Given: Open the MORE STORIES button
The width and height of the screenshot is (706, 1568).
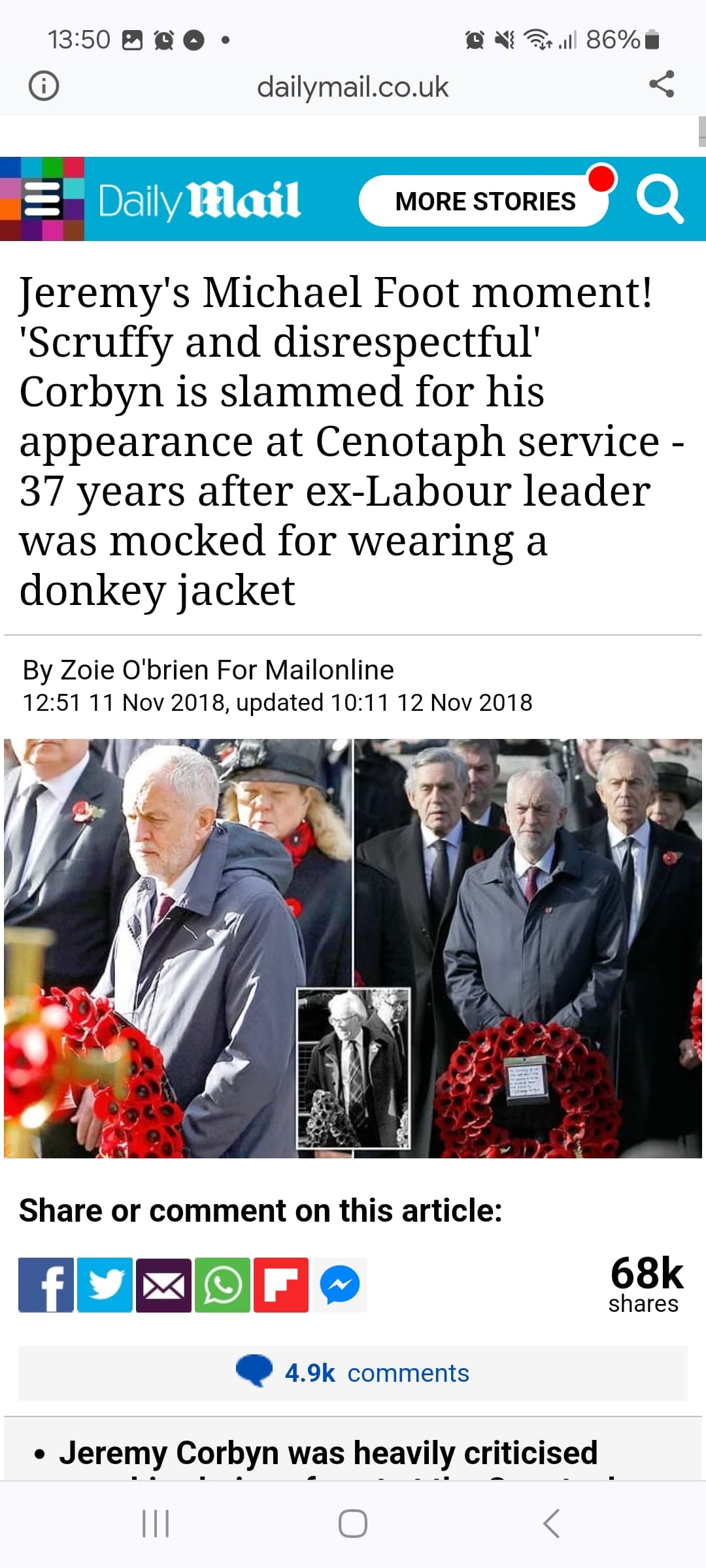Looking at the screenshot, I should (485, 201).
